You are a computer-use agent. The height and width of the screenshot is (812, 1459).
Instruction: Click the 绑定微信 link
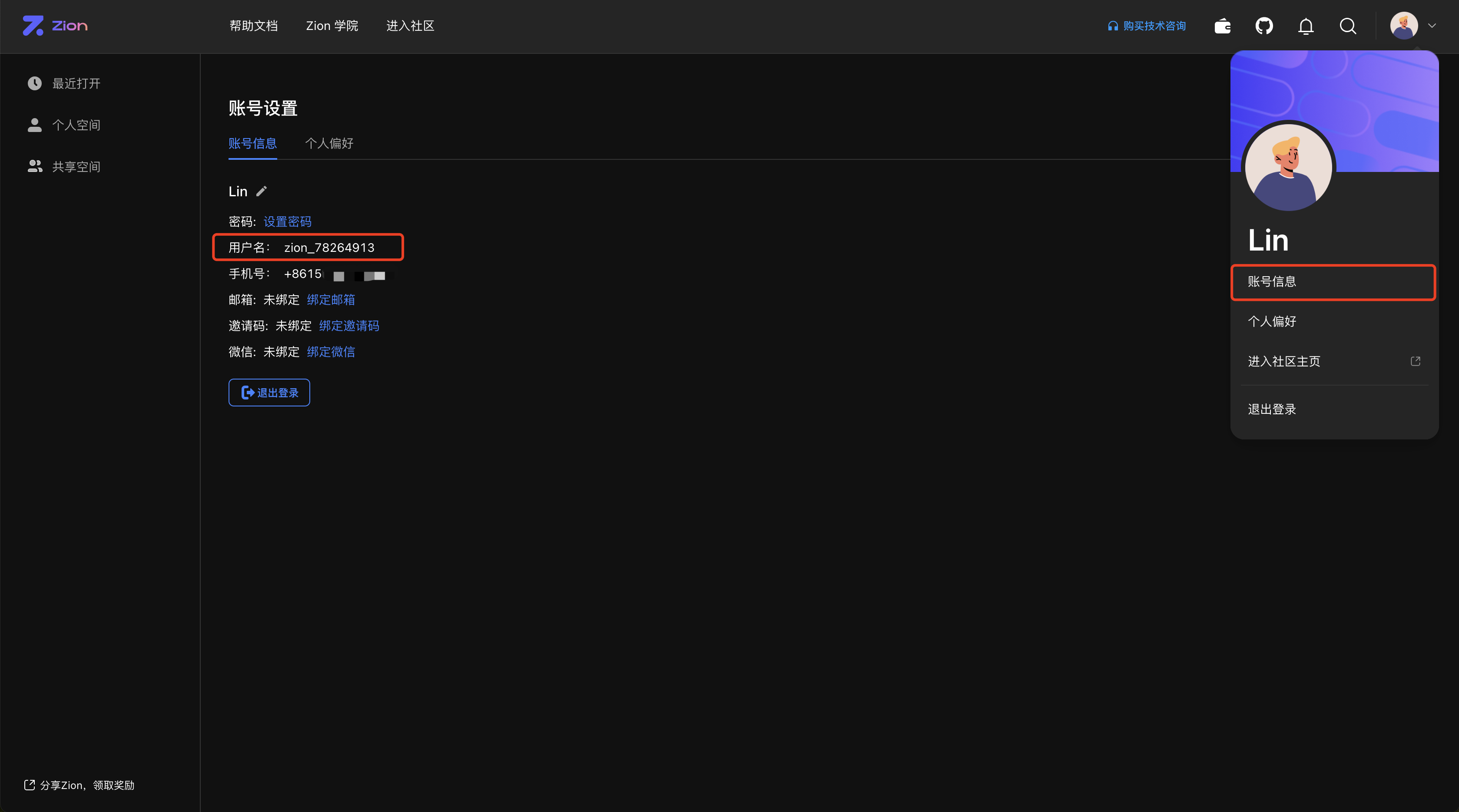coord(331,352)
